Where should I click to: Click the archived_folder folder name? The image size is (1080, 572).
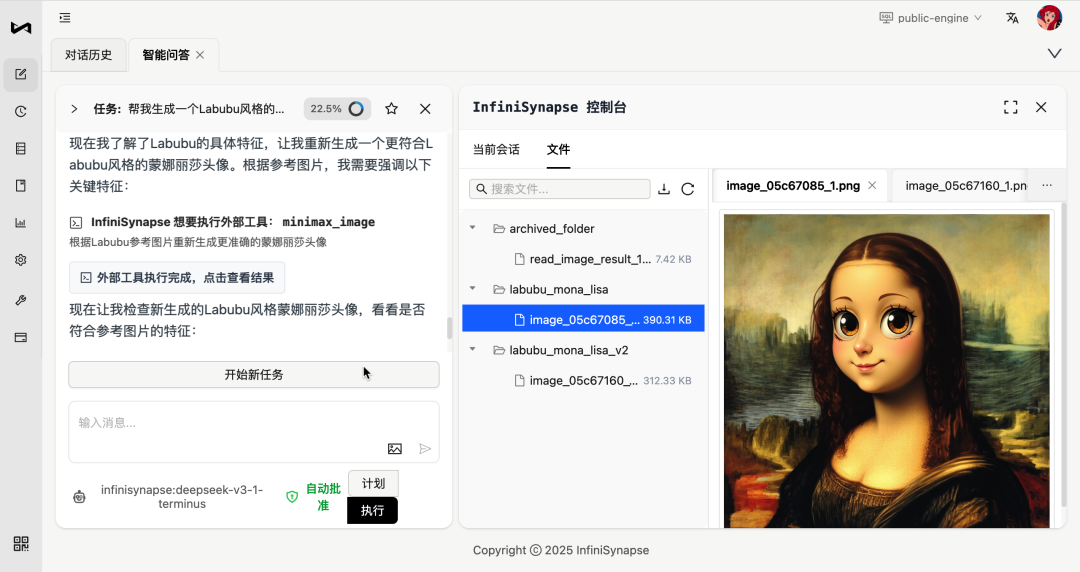tap(552, 229)
